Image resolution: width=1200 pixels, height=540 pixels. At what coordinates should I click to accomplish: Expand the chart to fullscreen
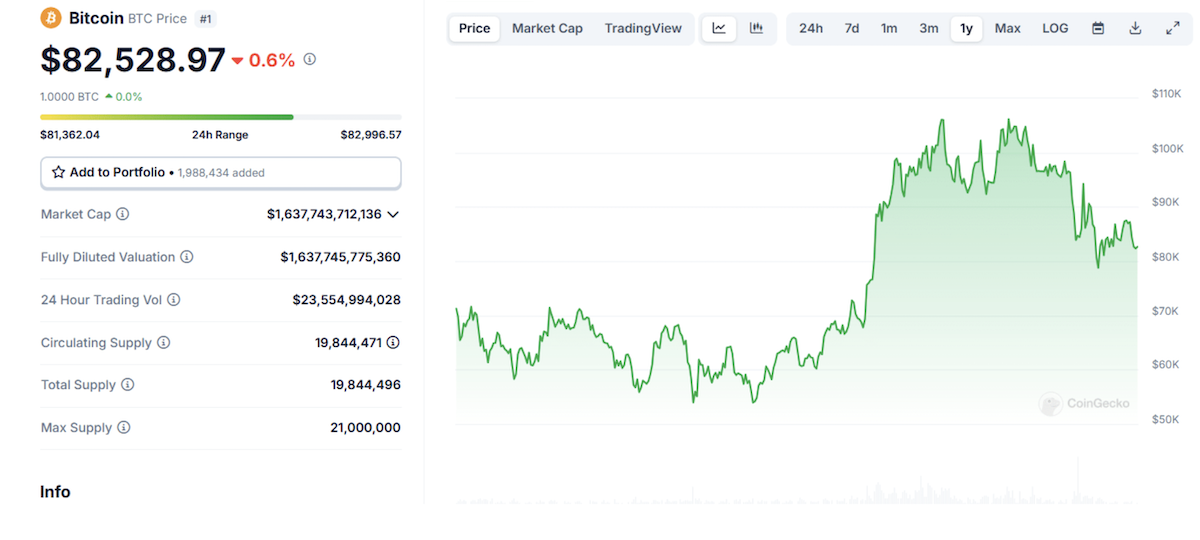(x=1173, y=28)
